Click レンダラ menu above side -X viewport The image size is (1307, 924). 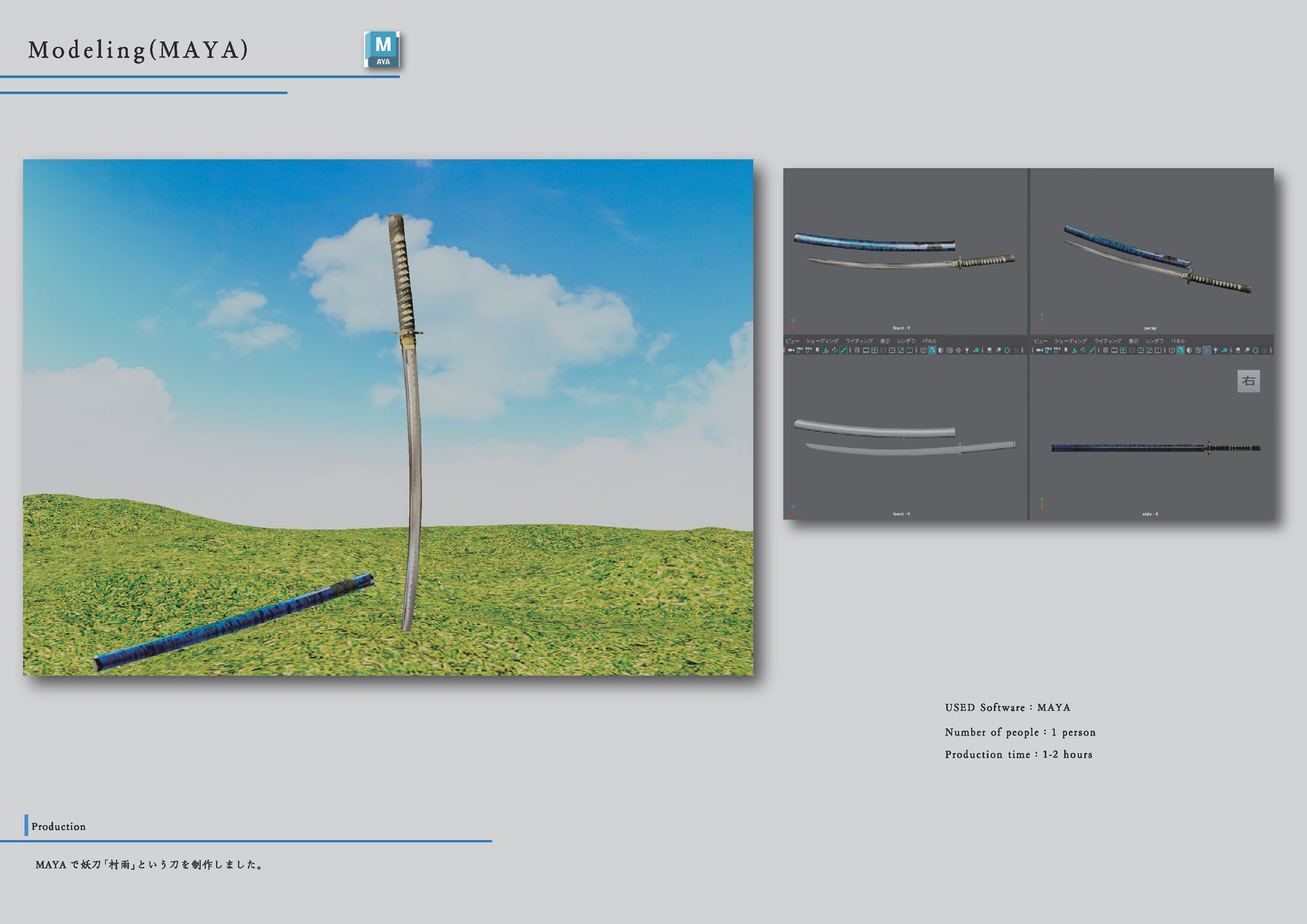tap(1154, 341)
